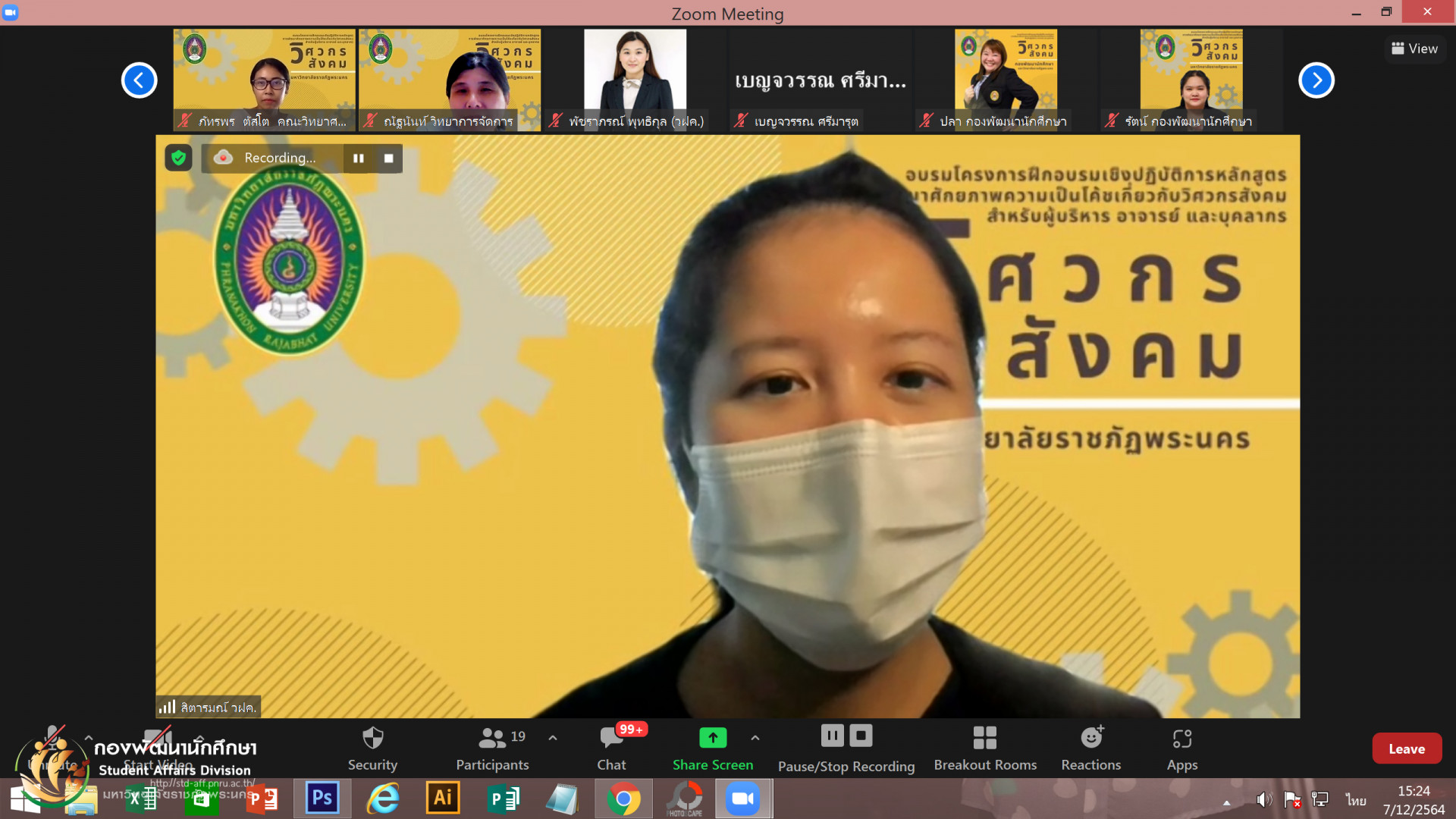Image resolution: width=1456 pixels, height=819 pixels.
Task: Open the Security shield menu
Action: [372, 748]
